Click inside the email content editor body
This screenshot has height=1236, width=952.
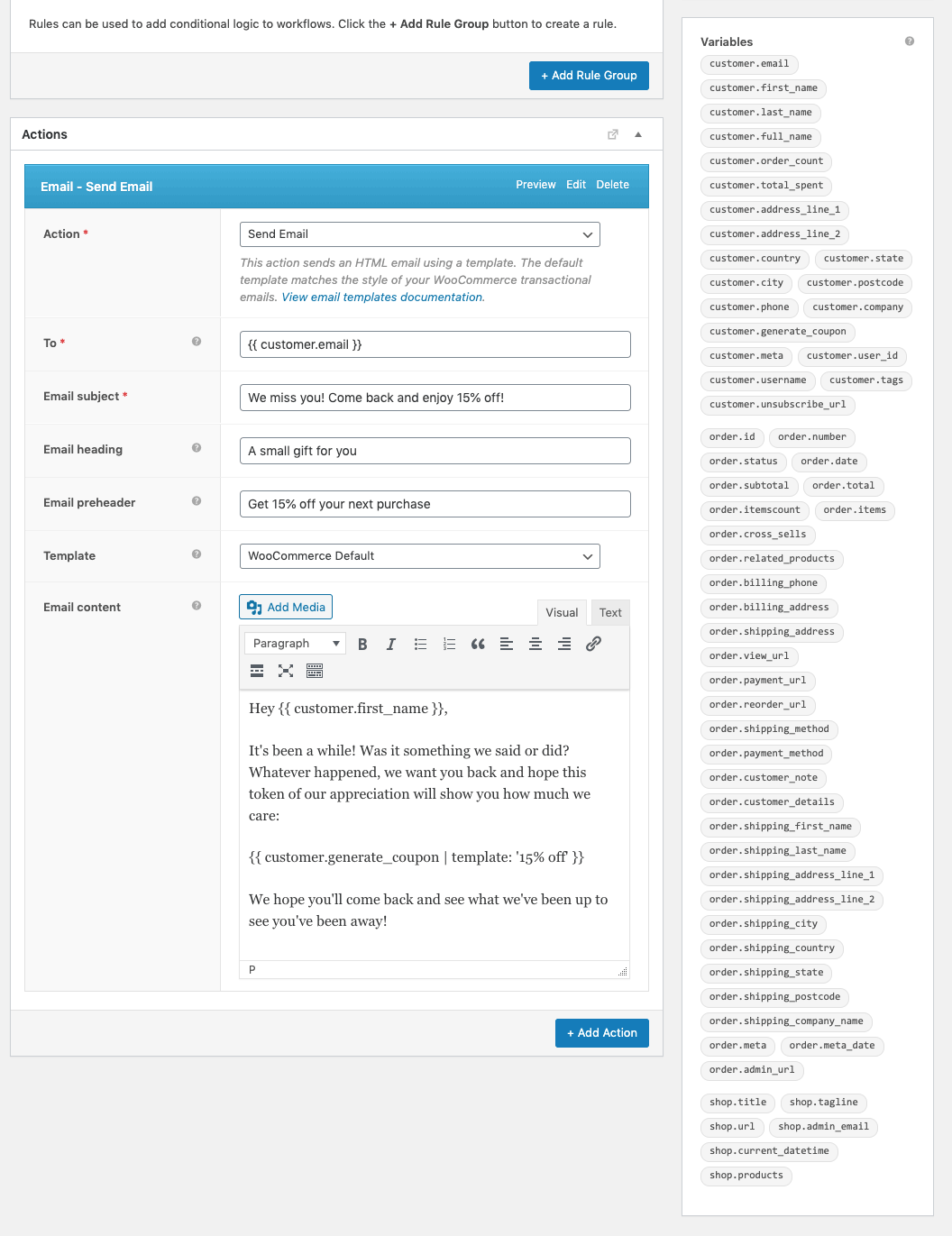[435, 825]
